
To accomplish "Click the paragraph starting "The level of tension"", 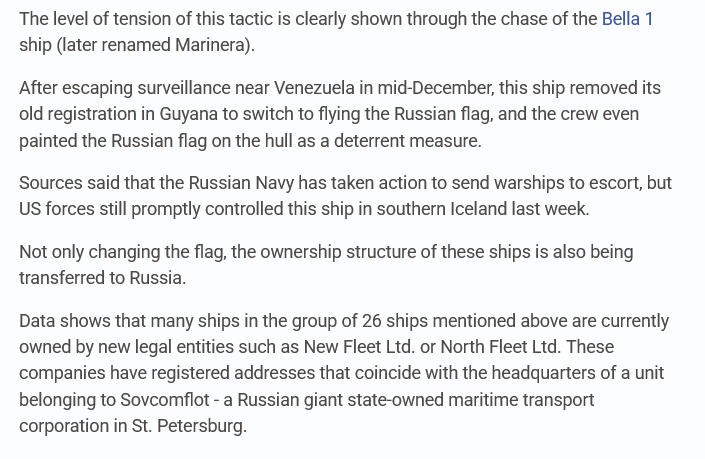I will pos(300,19).
